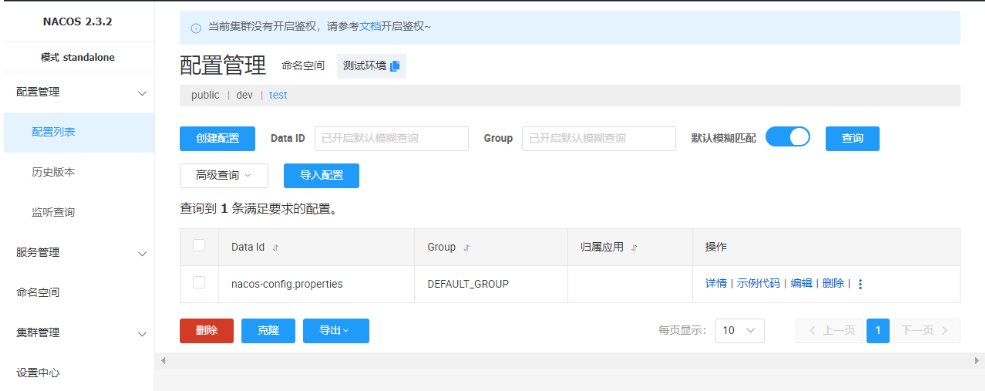Tick the checkbox for nacos-config.properties

pyautogui.click(x=199, y=283)
